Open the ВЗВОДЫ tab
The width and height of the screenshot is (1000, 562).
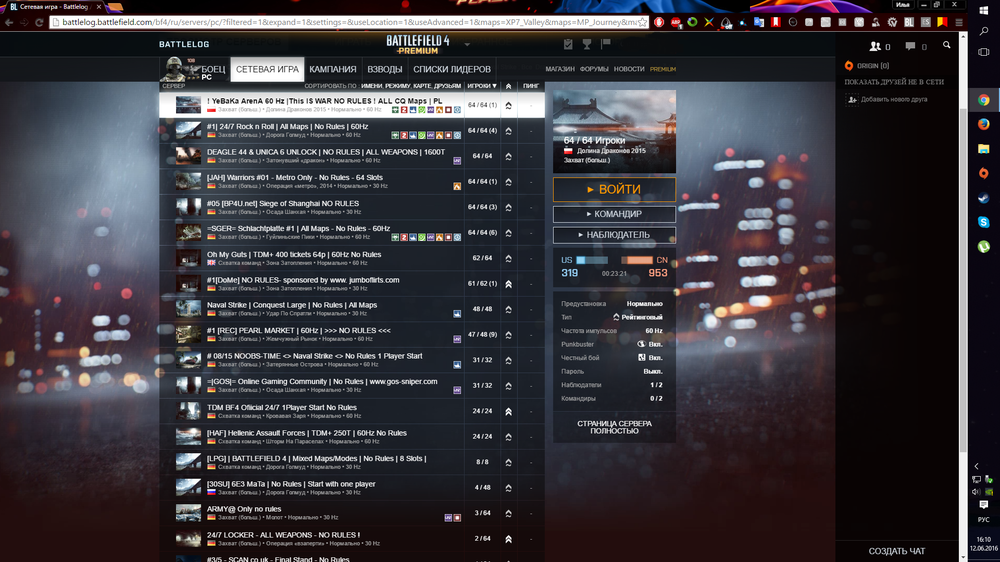pyautogui.click(x=385, y=69)
